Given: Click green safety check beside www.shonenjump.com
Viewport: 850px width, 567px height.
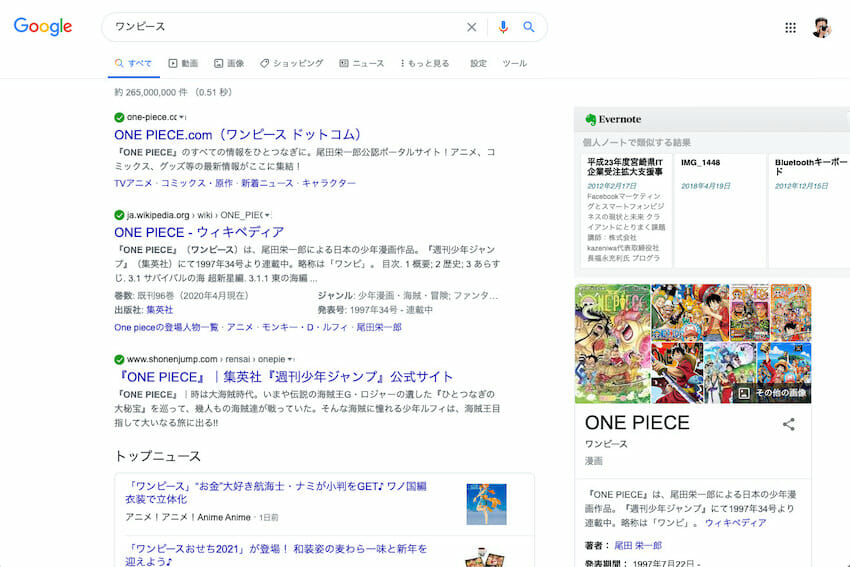Looking at the screenshot, I should pos(119,359).
